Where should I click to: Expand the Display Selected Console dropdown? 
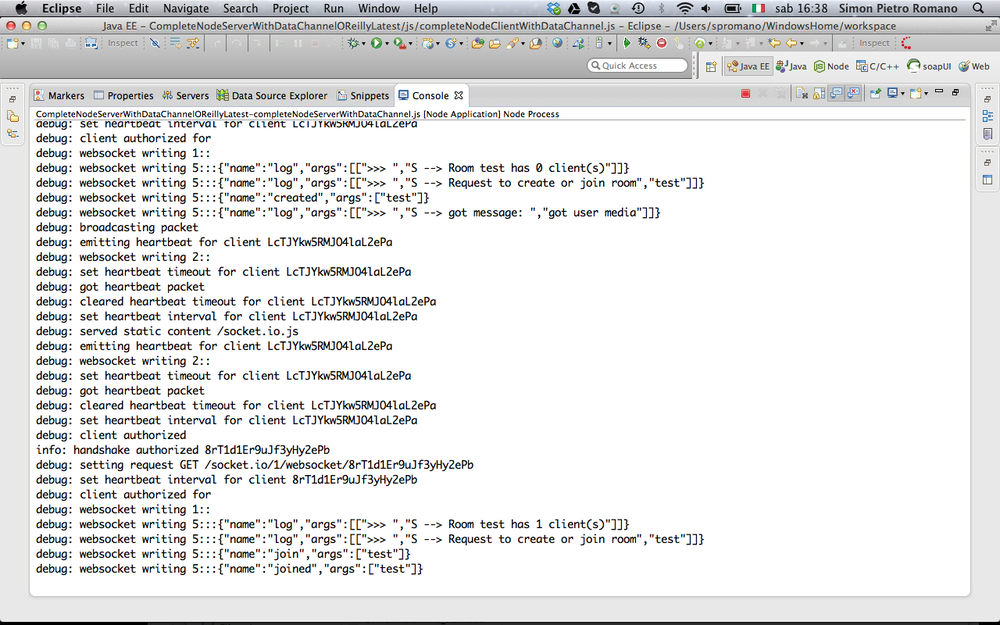(902, 94)
